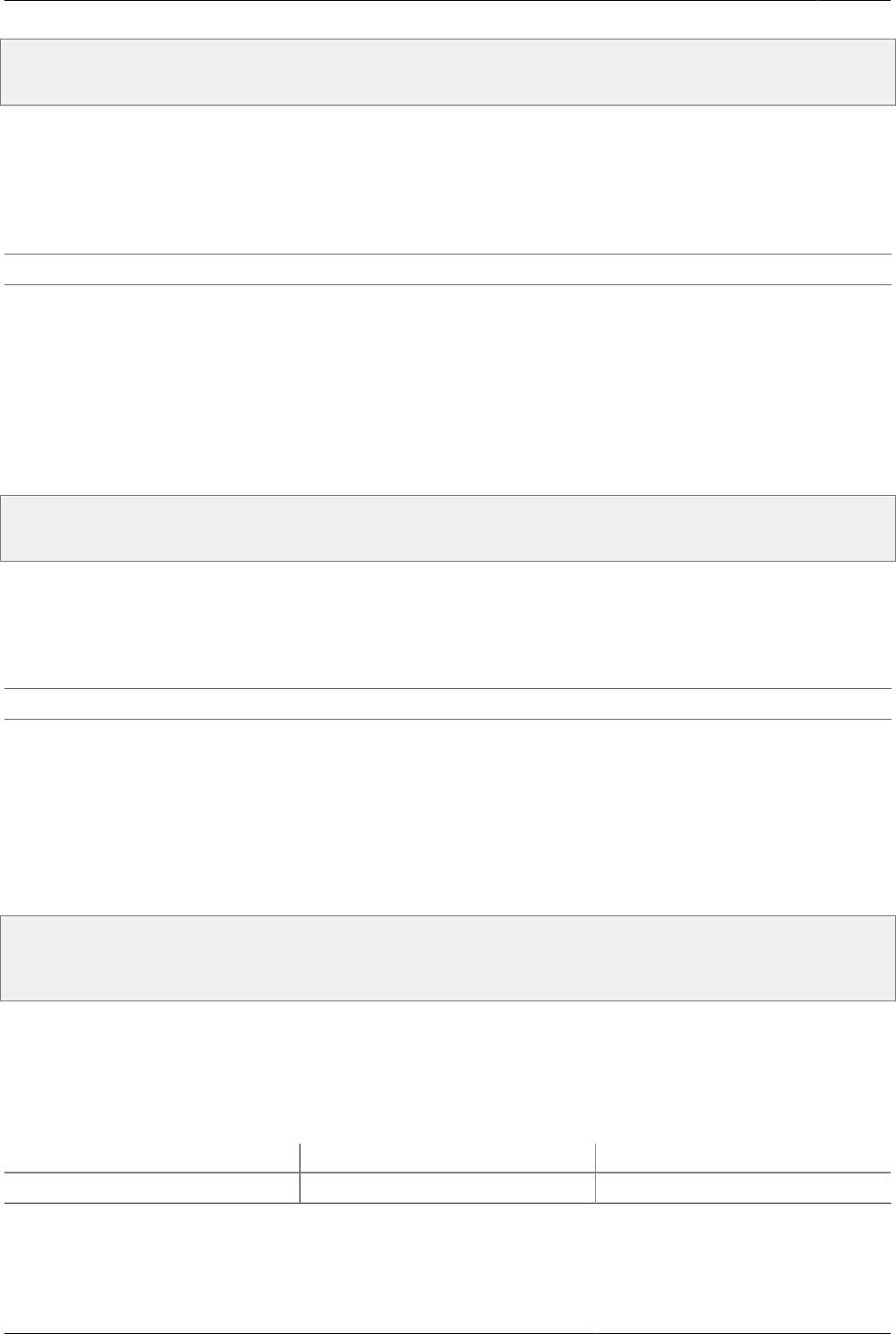Select the table's last header cell
Viewport: 896px width, 1334px height.
743,1157
